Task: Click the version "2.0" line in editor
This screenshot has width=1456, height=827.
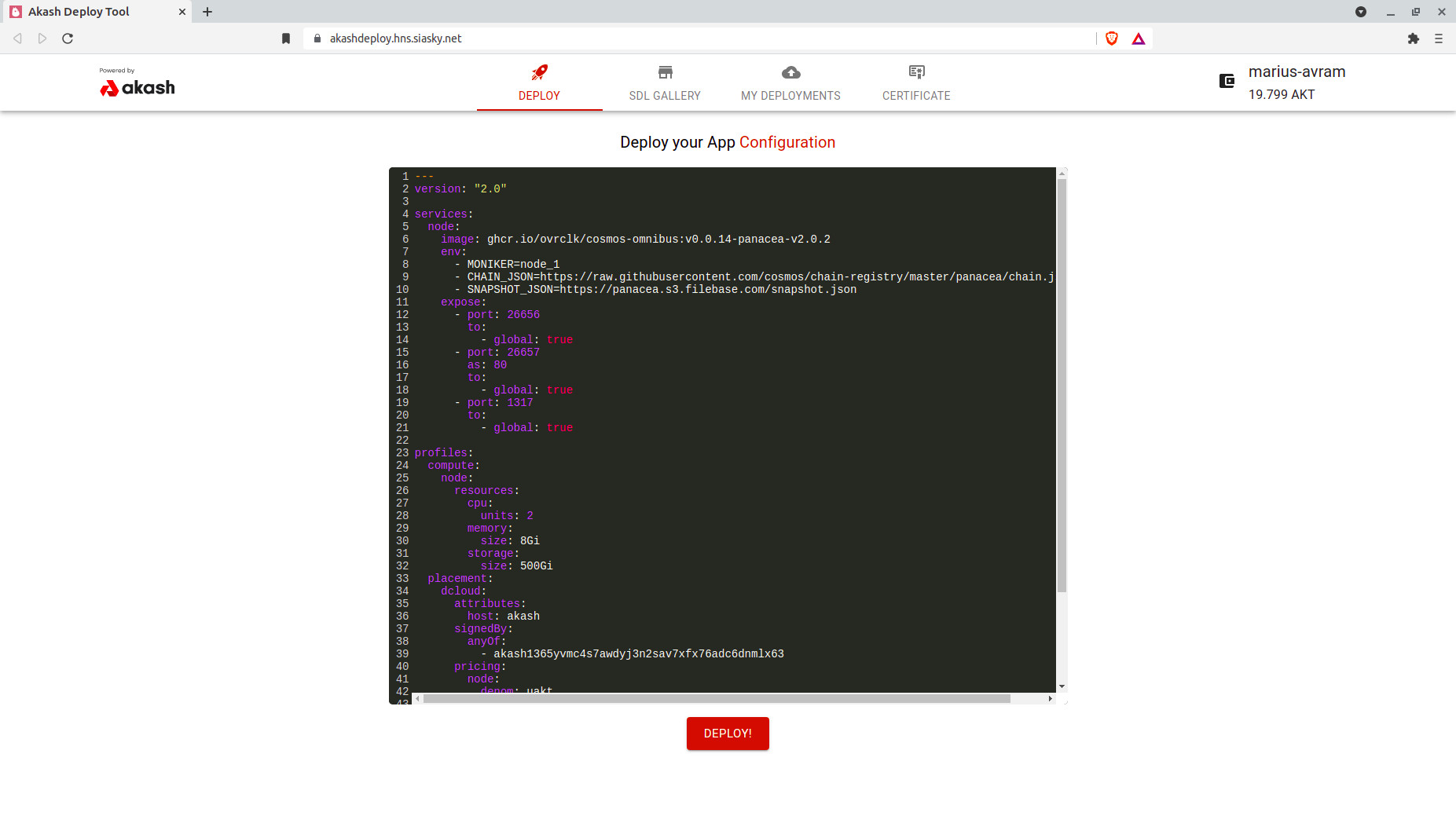Action: (460, 189)
